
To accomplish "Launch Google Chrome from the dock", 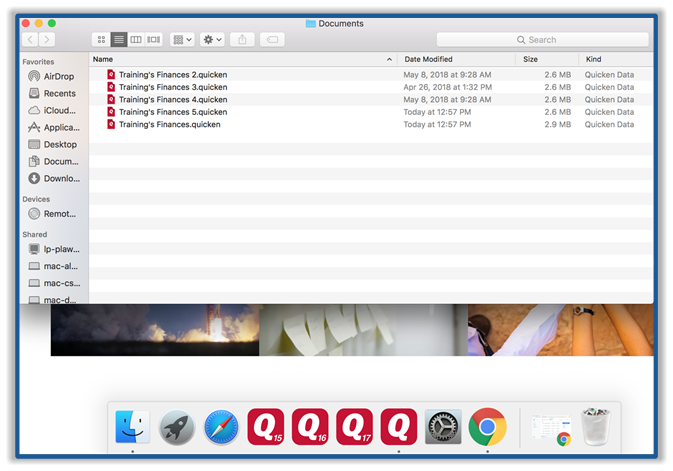I will click(487, 427).
